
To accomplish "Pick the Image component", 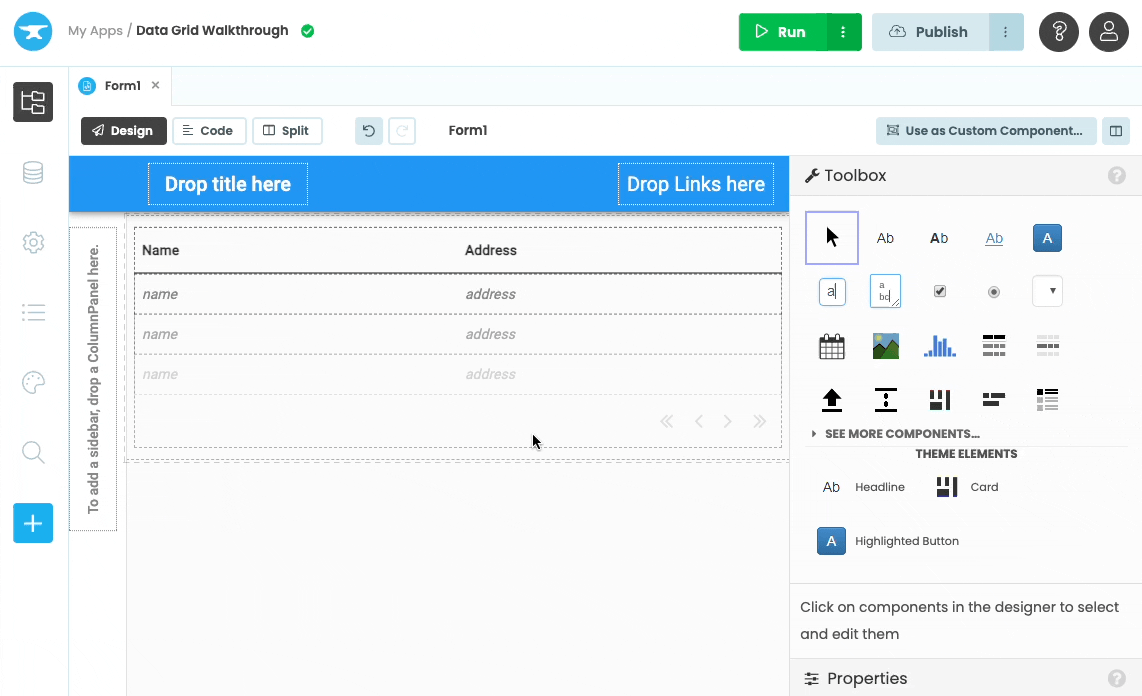I will click(886, 346).
